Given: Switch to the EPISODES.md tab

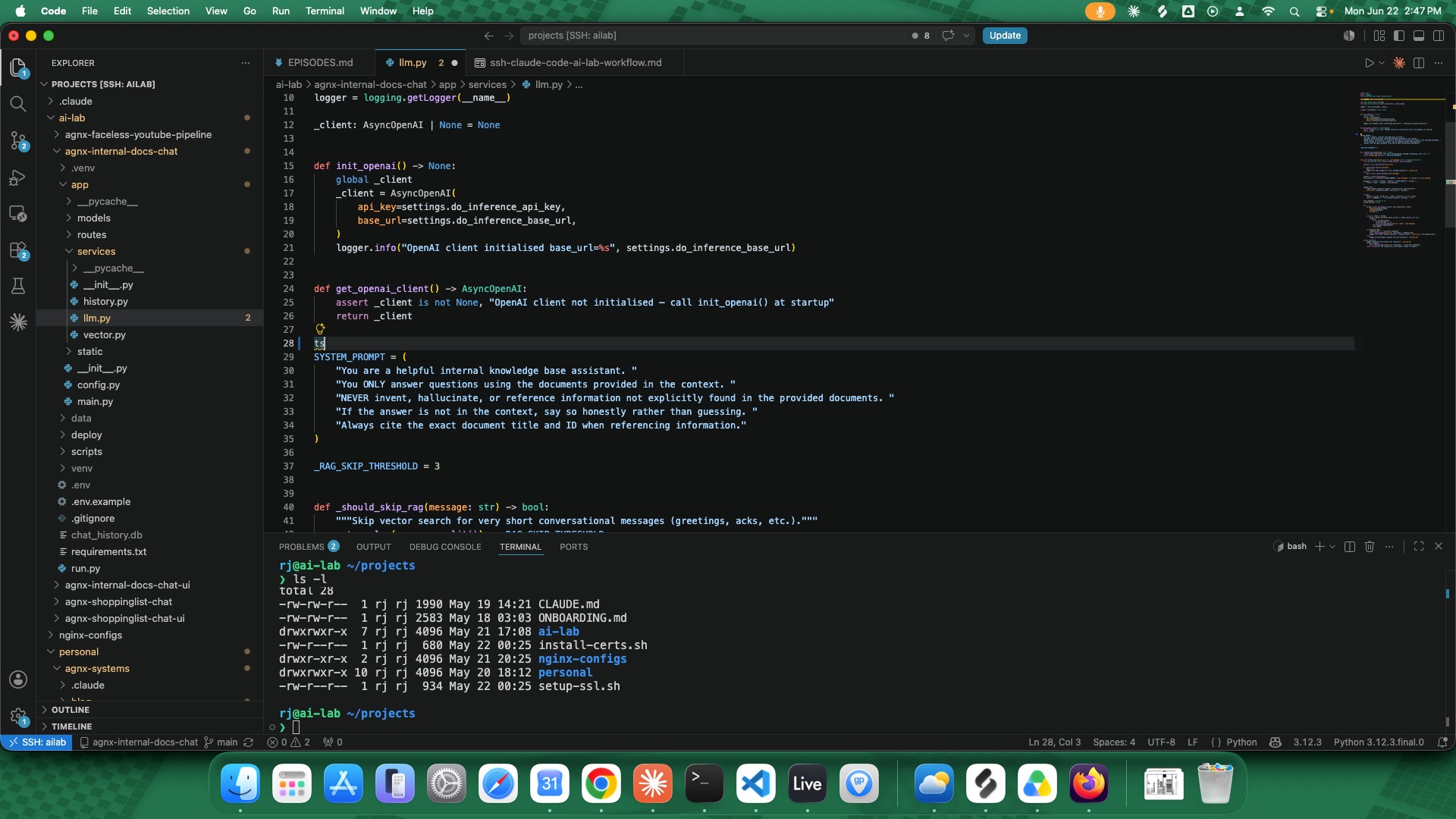Looking at the screenshot, I should tap(320, 63).
